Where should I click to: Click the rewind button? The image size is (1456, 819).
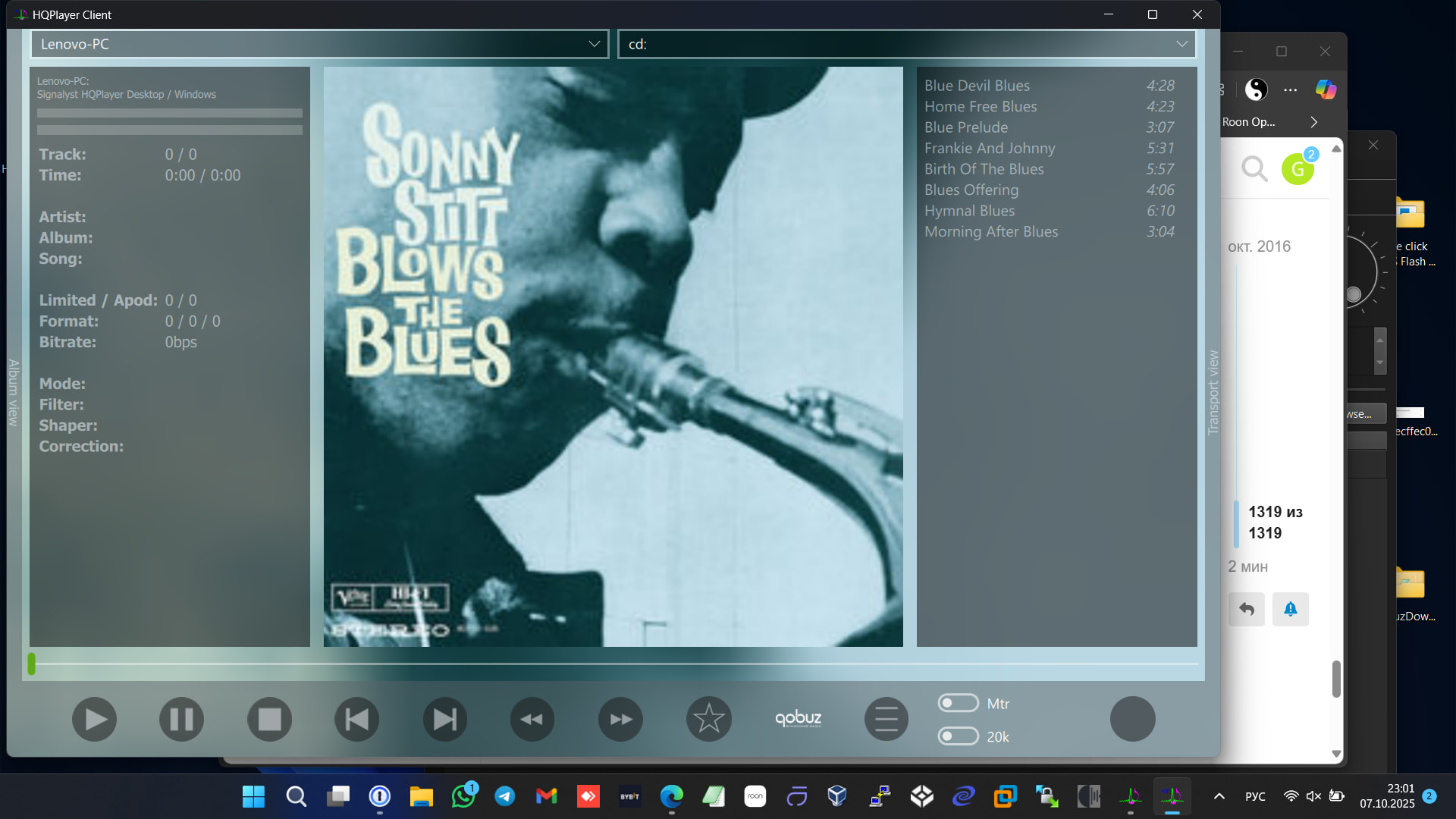(x=532, y=719)
